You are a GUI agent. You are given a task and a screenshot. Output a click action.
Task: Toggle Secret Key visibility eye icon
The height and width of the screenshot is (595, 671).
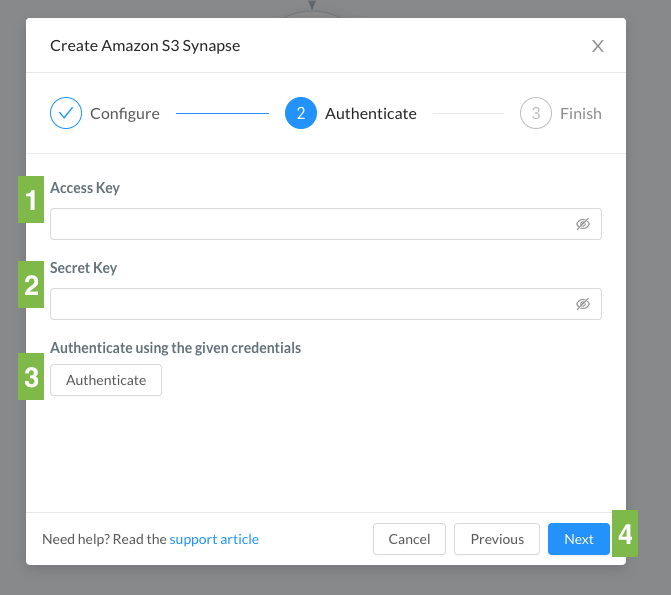(x=582, y=304)
